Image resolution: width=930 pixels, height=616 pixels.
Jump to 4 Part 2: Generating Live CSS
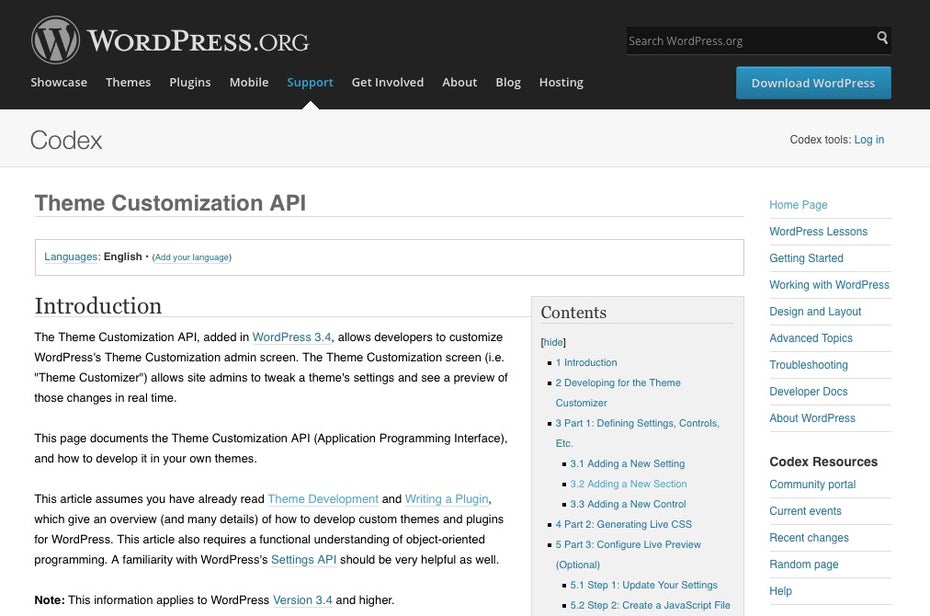tap(623, 524)
